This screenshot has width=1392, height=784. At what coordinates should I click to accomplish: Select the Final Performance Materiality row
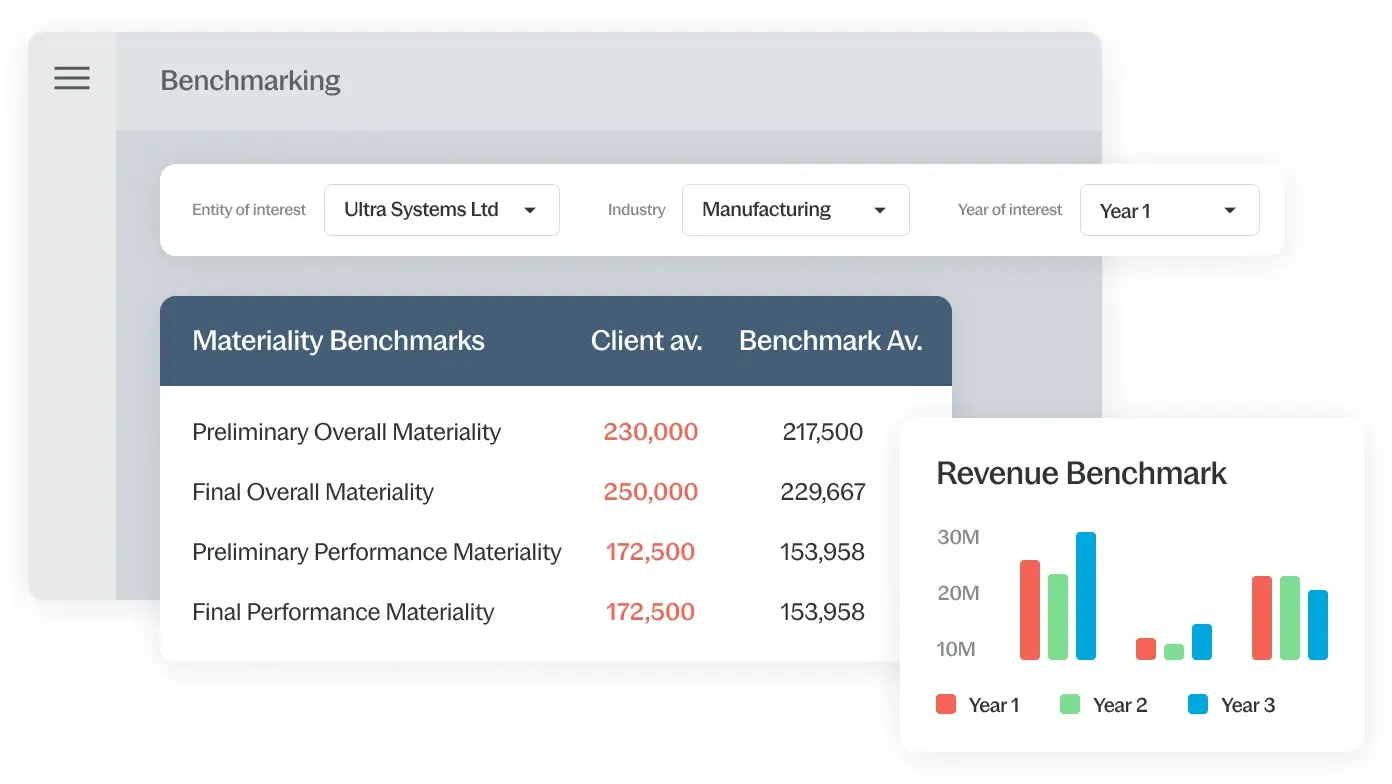point(343,612)
